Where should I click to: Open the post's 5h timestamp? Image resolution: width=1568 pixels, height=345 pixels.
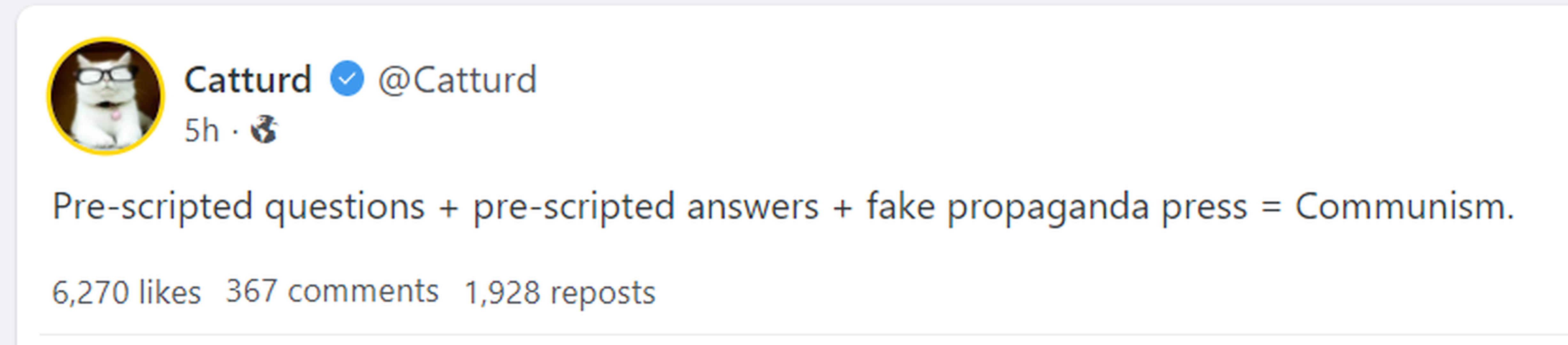201,130
